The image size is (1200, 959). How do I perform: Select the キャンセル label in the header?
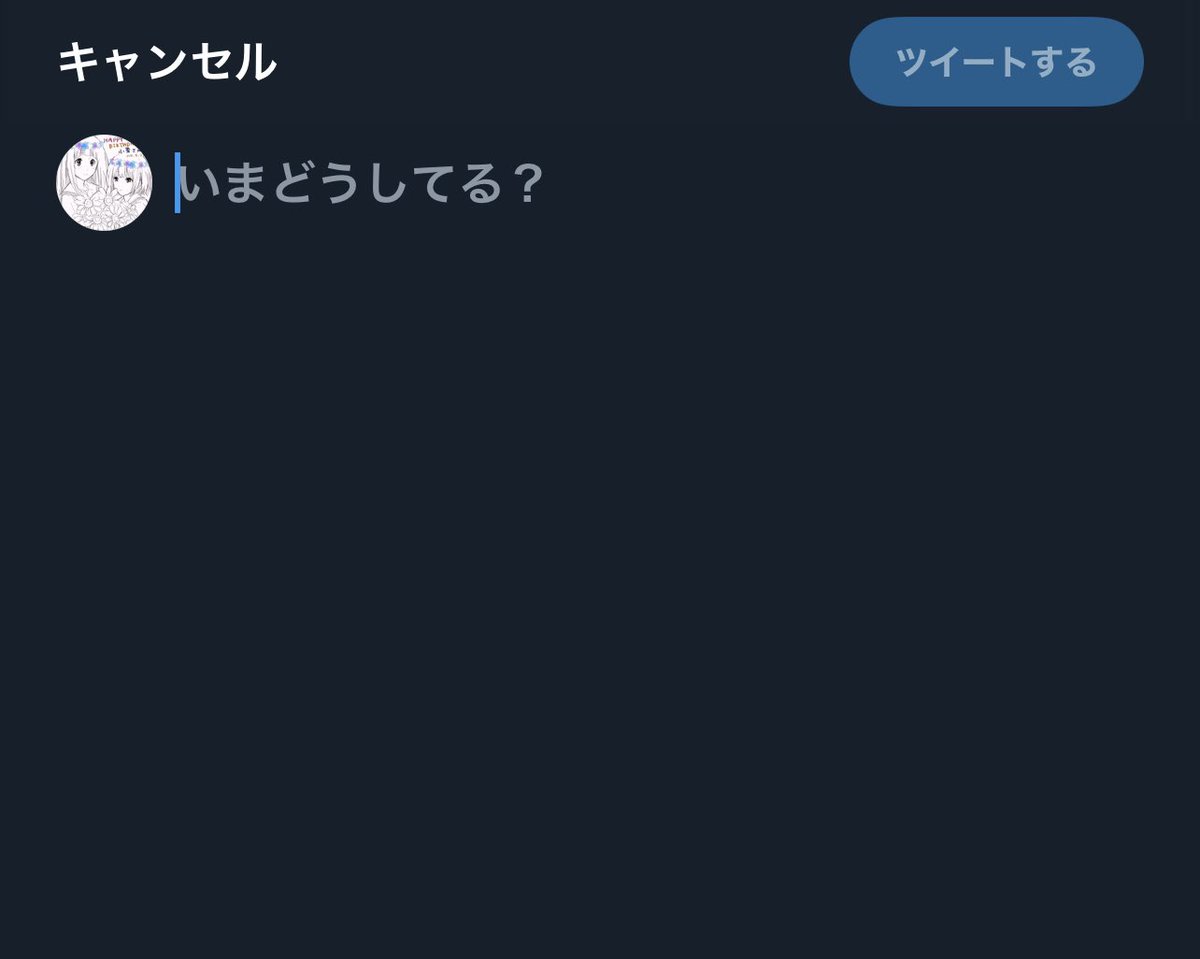[x=166, y=62]
